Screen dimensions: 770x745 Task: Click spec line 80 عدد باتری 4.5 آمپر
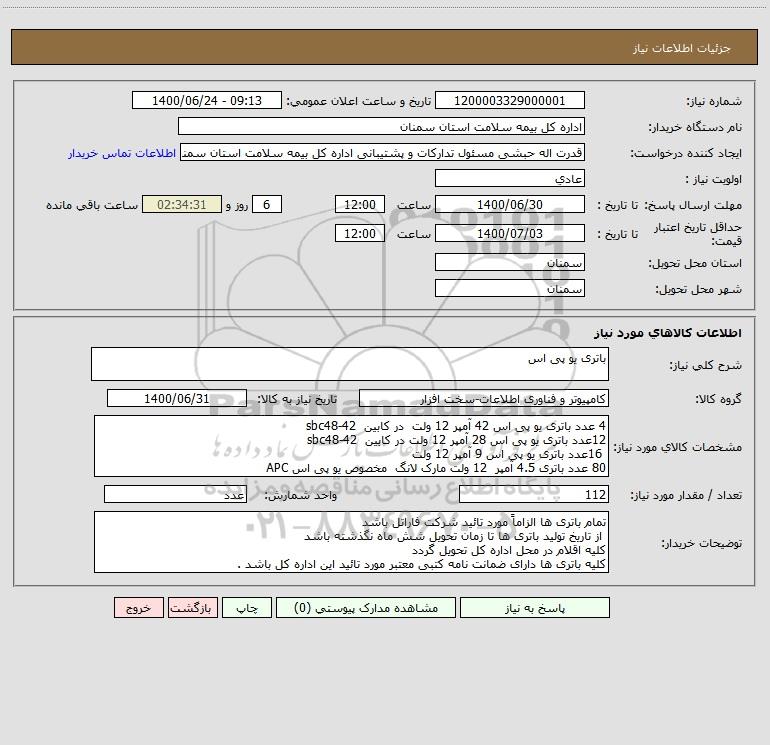coord(436,468)
